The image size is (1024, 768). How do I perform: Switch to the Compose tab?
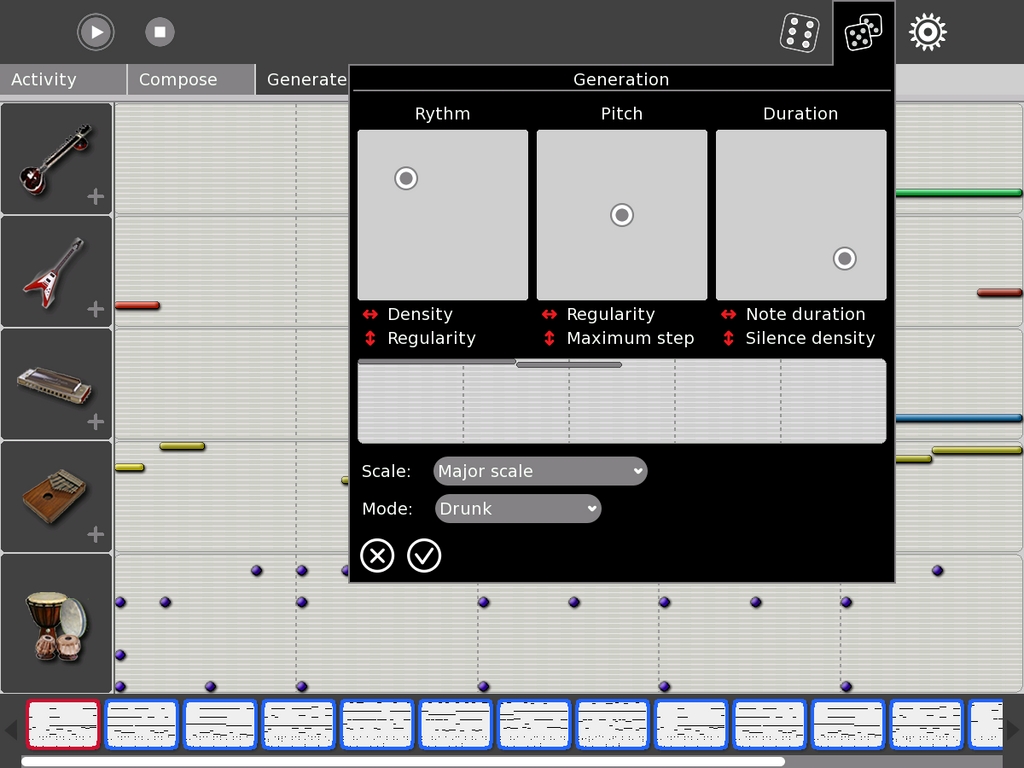click(x=190, y=80)
